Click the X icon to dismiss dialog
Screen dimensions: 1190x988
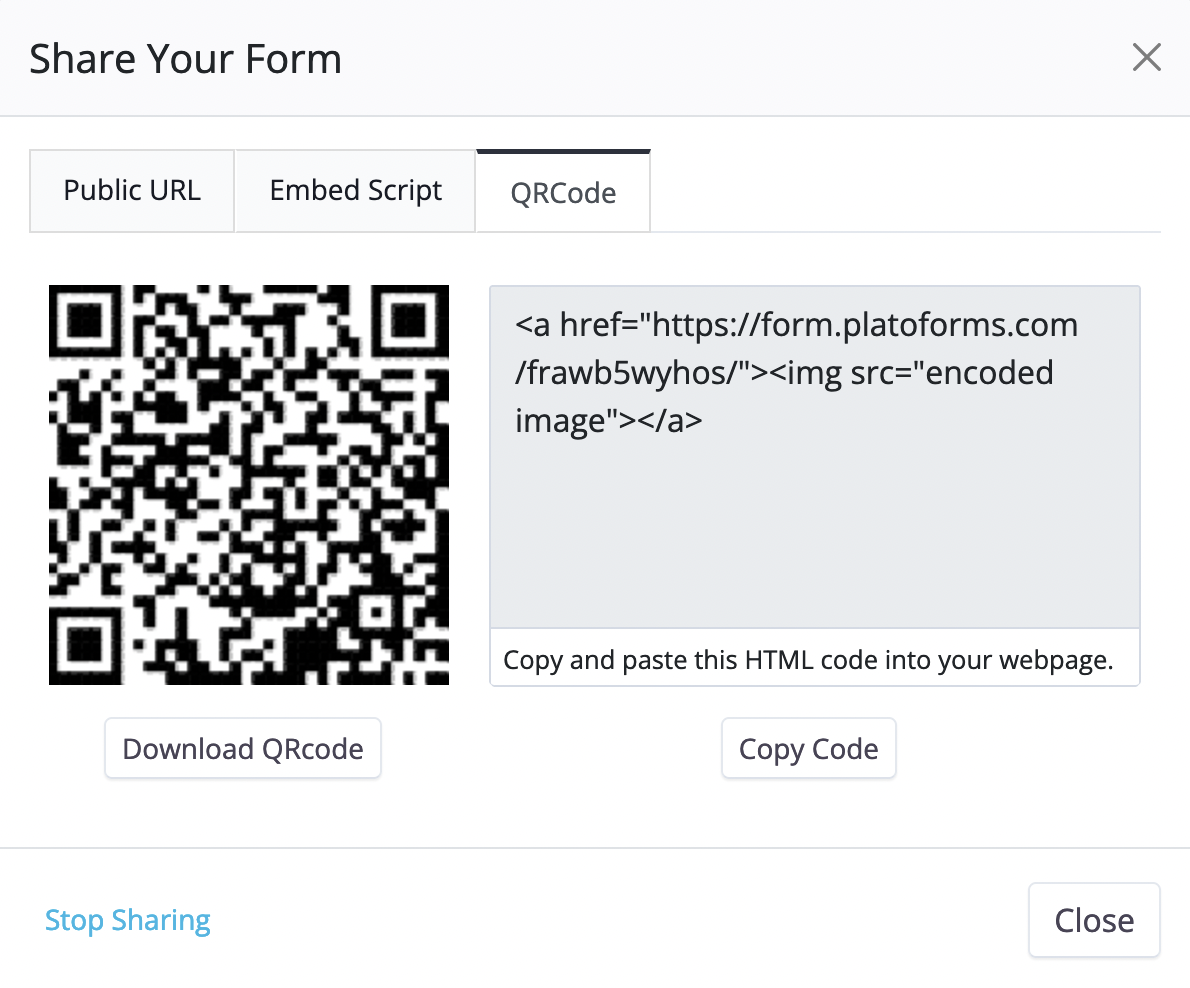click(1146, 58)
